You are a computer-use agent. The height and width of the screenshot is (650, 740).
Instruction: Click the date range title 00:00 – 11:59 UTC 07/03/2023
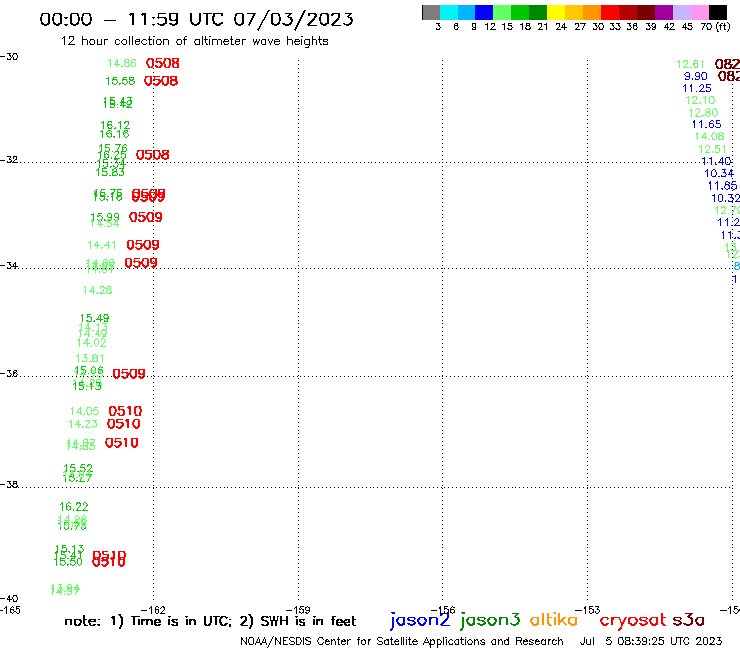[x=196, y=19]
